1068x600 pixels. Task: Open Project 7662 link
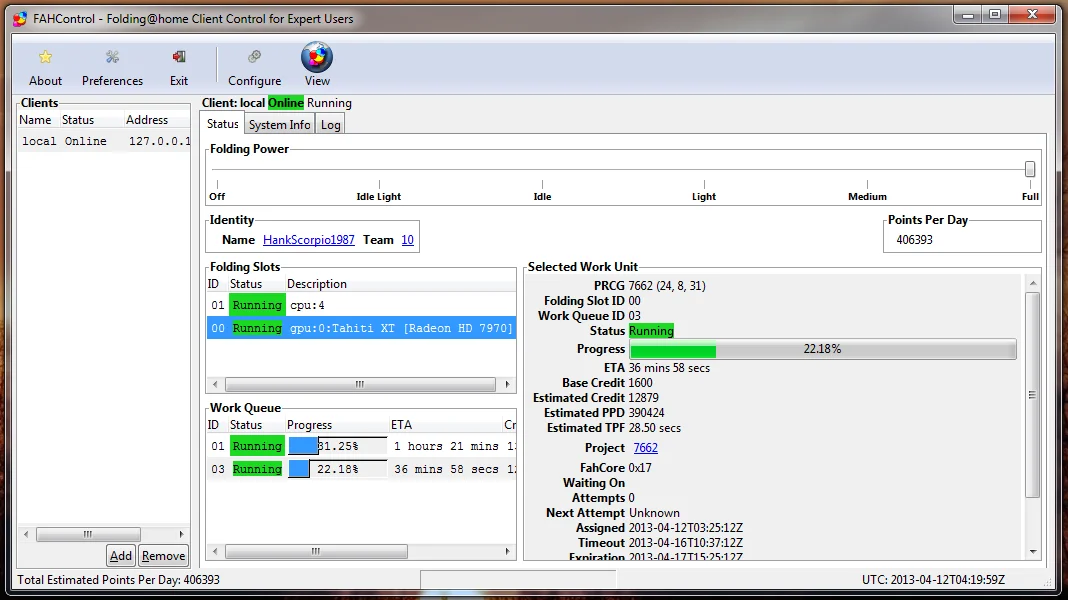point(646,447)
